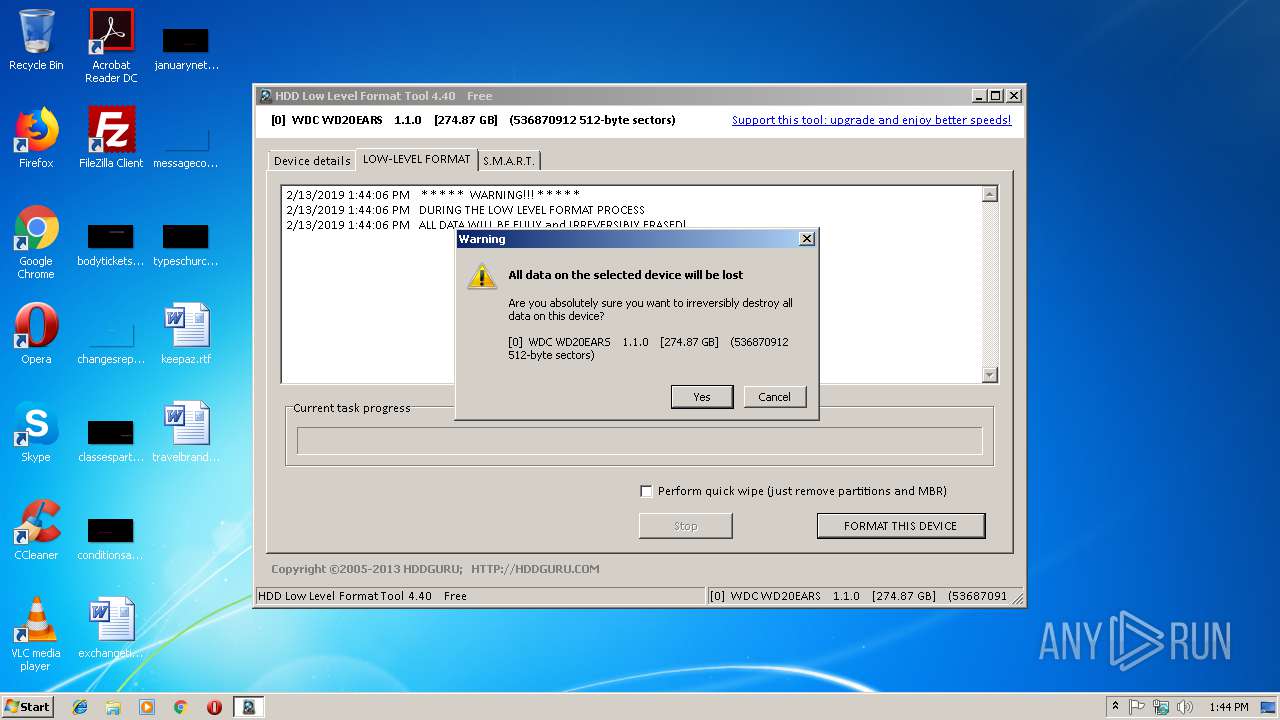The height and width of the screenshot is (720, 1280).
Task: Click FORMAT THIS DEVICE button
Action: pos(901,526)
